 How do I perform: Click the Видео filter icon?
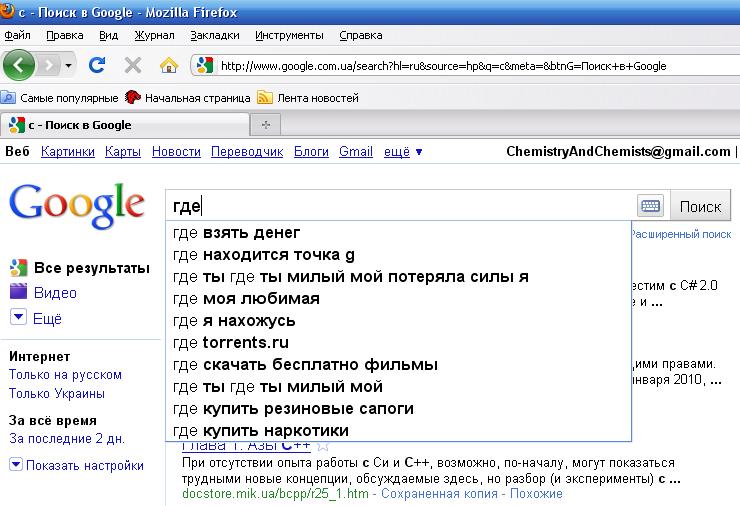pyautogui.click(x=18, y=293)
